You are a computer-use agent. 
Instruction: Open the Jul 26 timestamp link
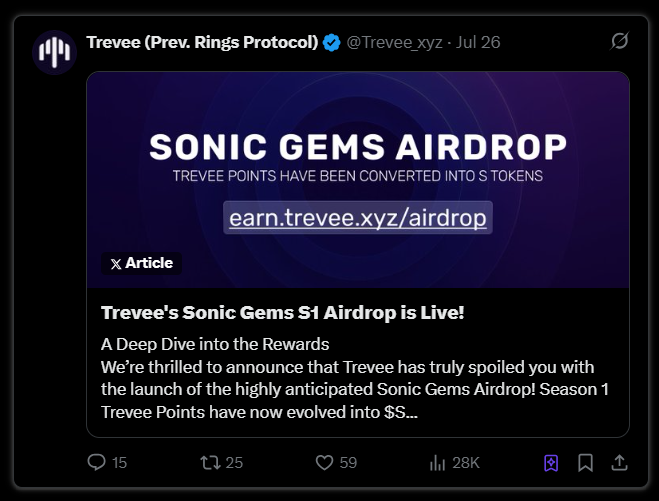point(477,42)
